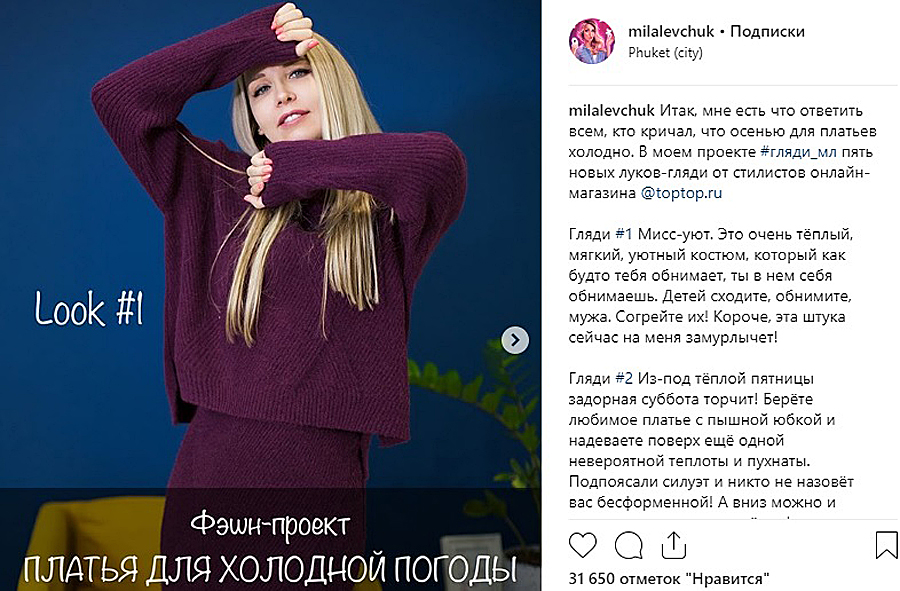The height and width of the screenshot is (591, 900).
Task: Click the main post photo
Action: 270,296
